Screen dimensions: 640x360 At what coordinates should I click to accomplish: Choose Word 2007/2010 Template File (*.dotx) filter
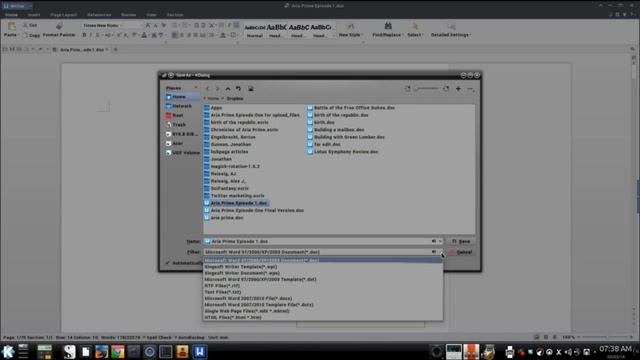pos(323,305)
